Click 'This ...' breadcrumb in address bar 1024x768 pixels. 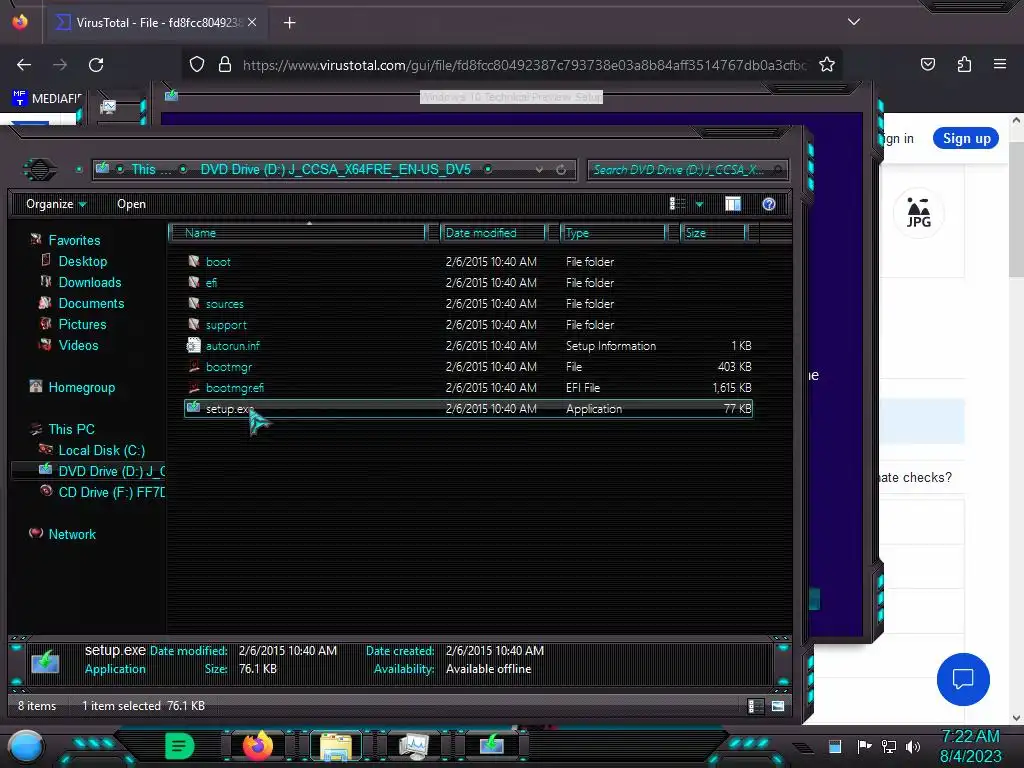(152, 169)
